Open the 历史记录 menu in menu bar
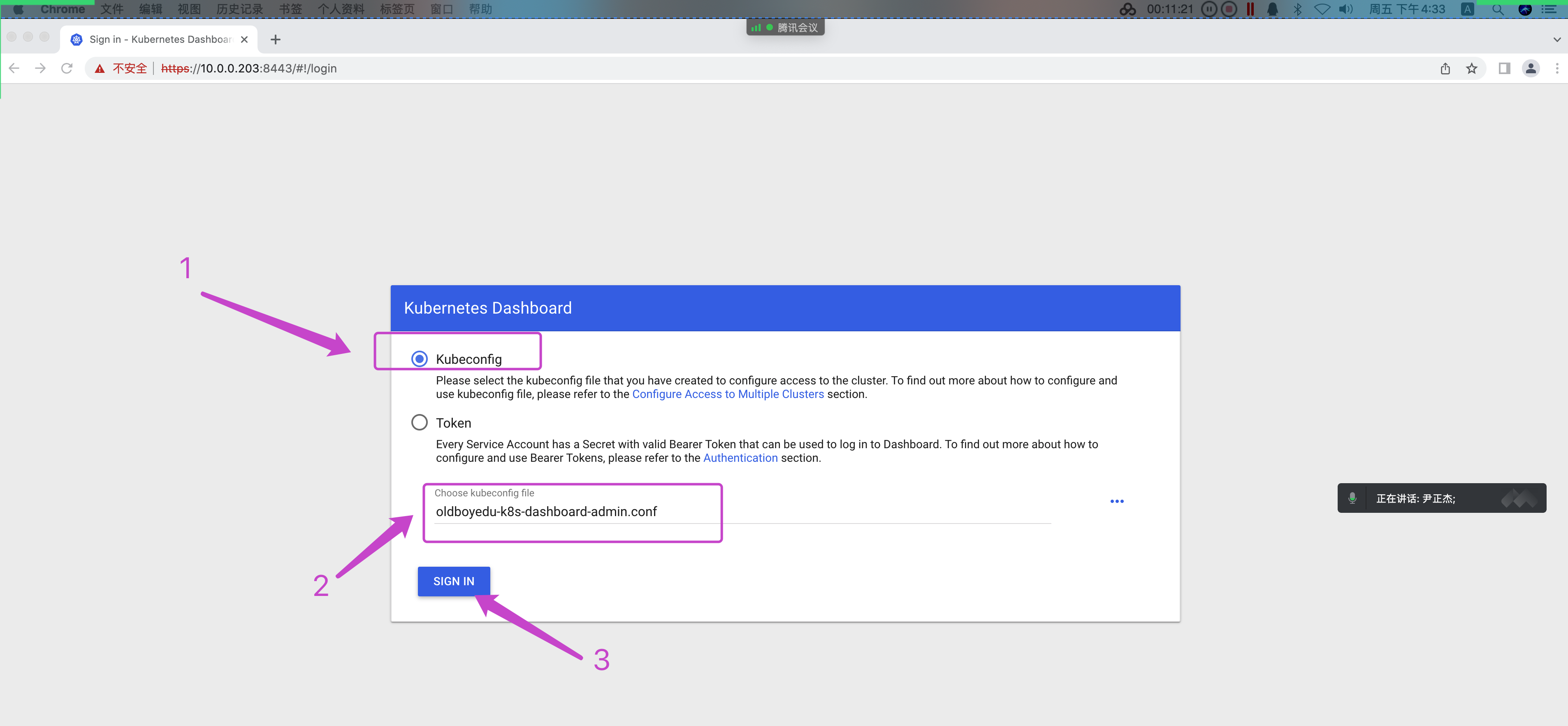This screenshot has height=726, width=1568. 239,9
